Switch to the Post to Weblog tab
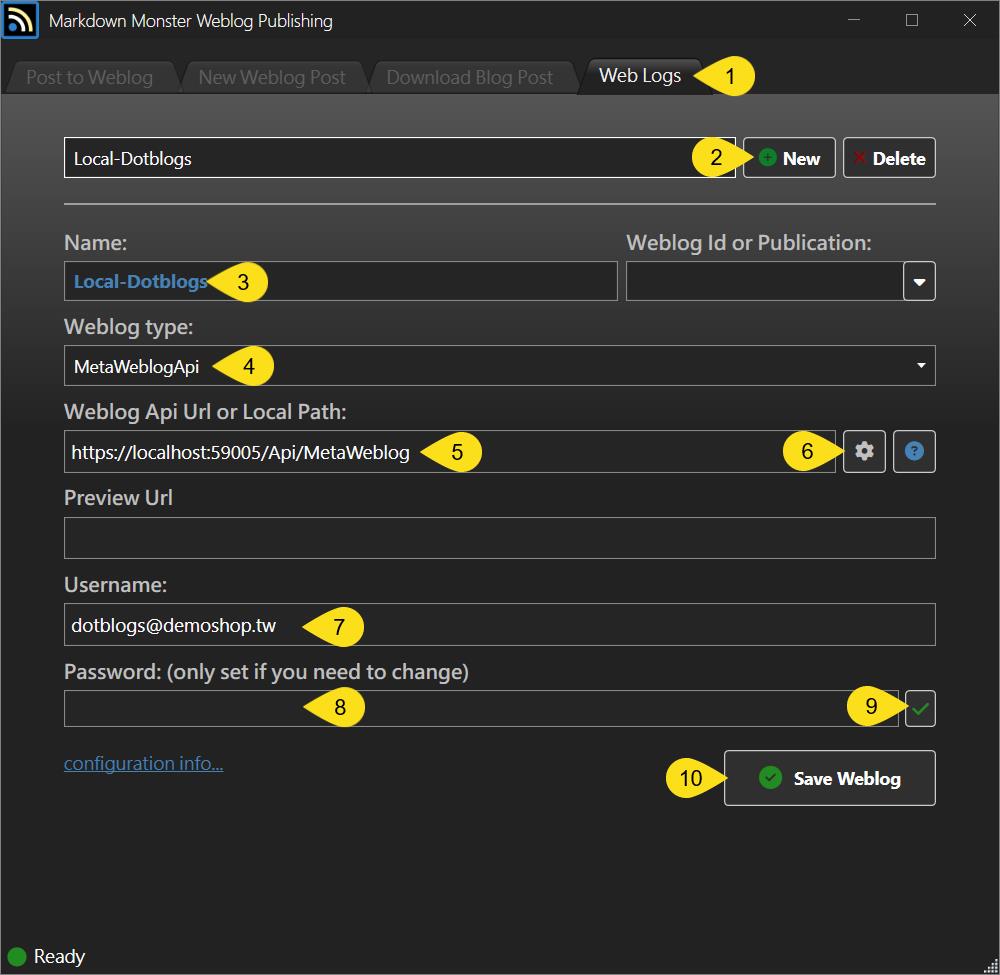Screen dimensions: 1000x975 tap(89, 77)
